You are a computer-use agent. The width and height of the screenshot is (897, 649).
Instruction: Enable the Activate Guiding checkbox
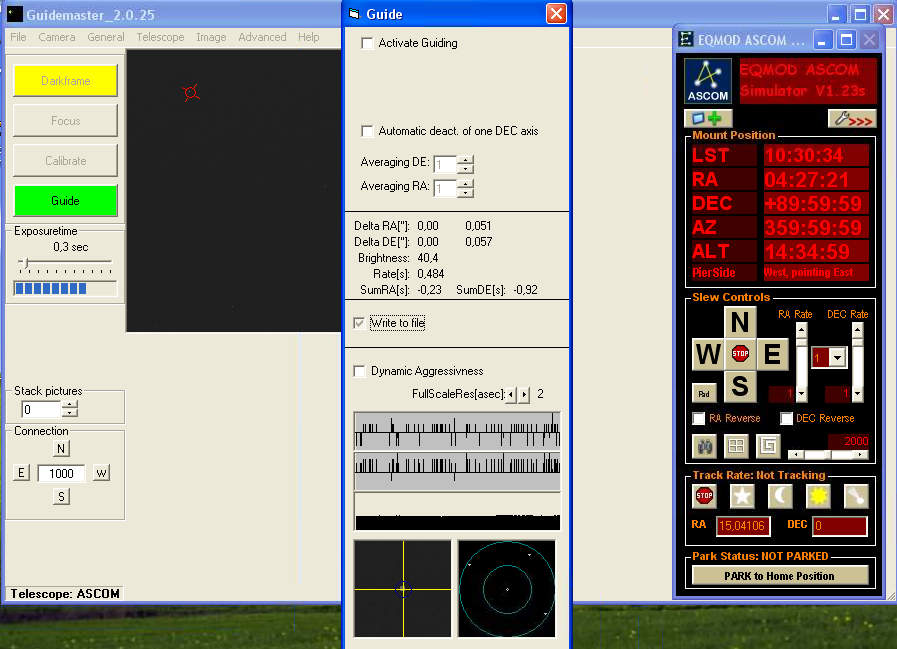click(367, 43)
